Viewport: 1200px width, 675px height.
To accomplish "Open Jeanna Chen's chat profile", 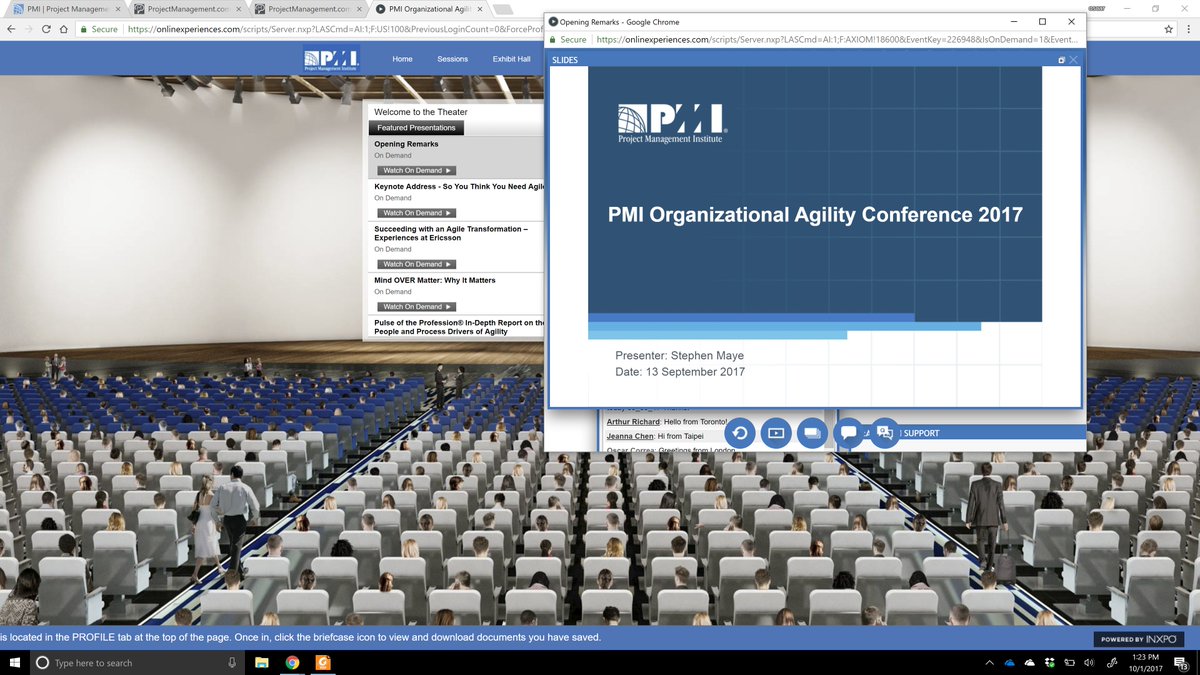I will pos(630,436).
